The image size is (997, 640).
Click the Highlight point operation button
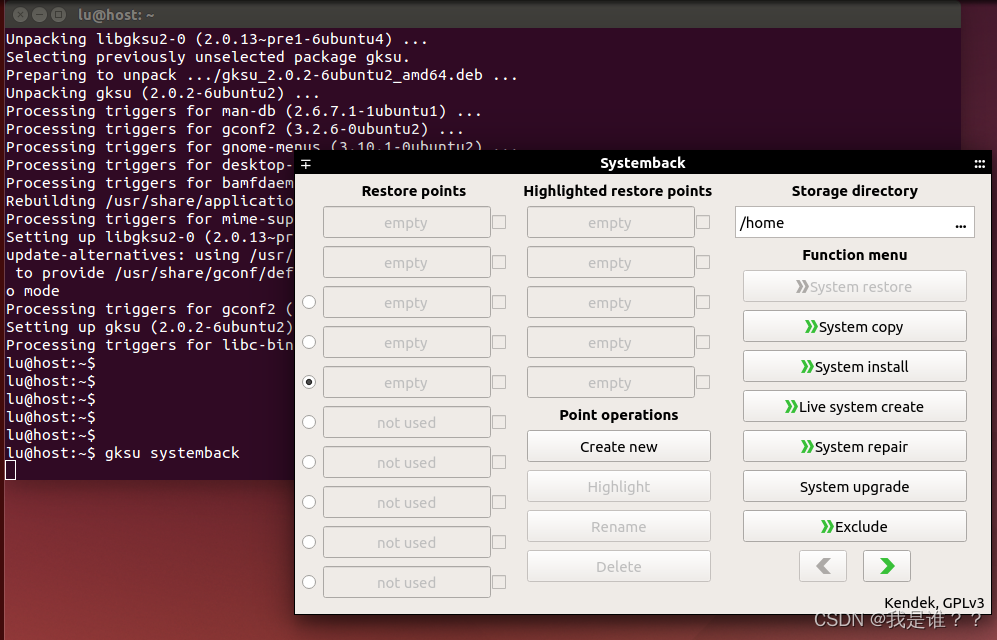coord(619,487)
